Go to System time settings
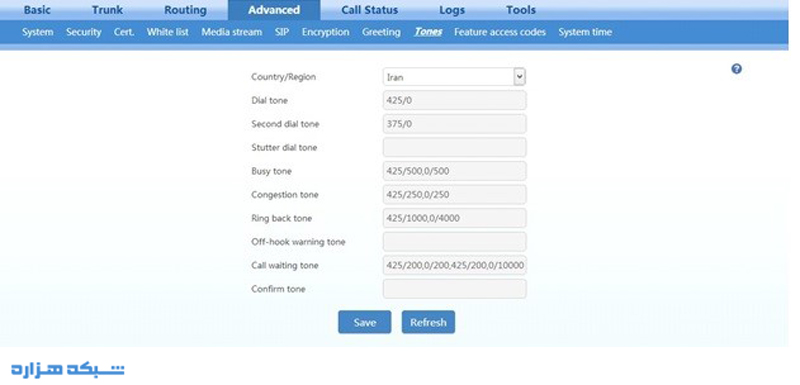Viewport: 800px width, 385px height. [585, 32]
